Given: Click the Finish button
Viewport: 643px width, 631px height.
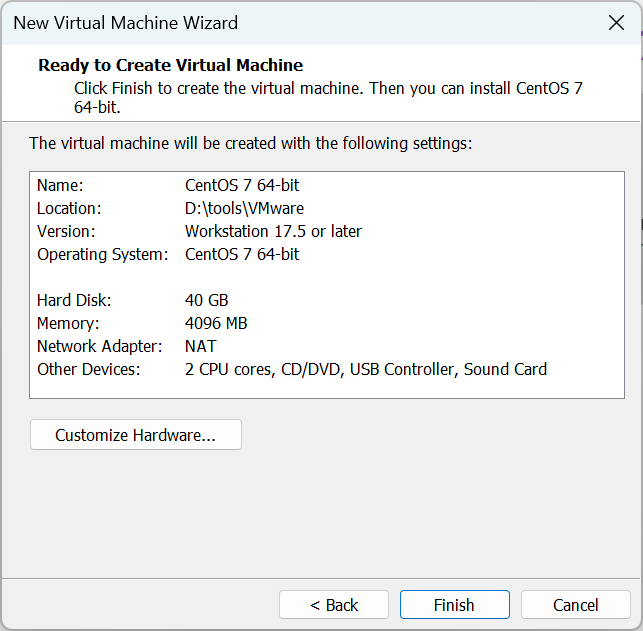Looking at the screenshot, I should point(454,605).
